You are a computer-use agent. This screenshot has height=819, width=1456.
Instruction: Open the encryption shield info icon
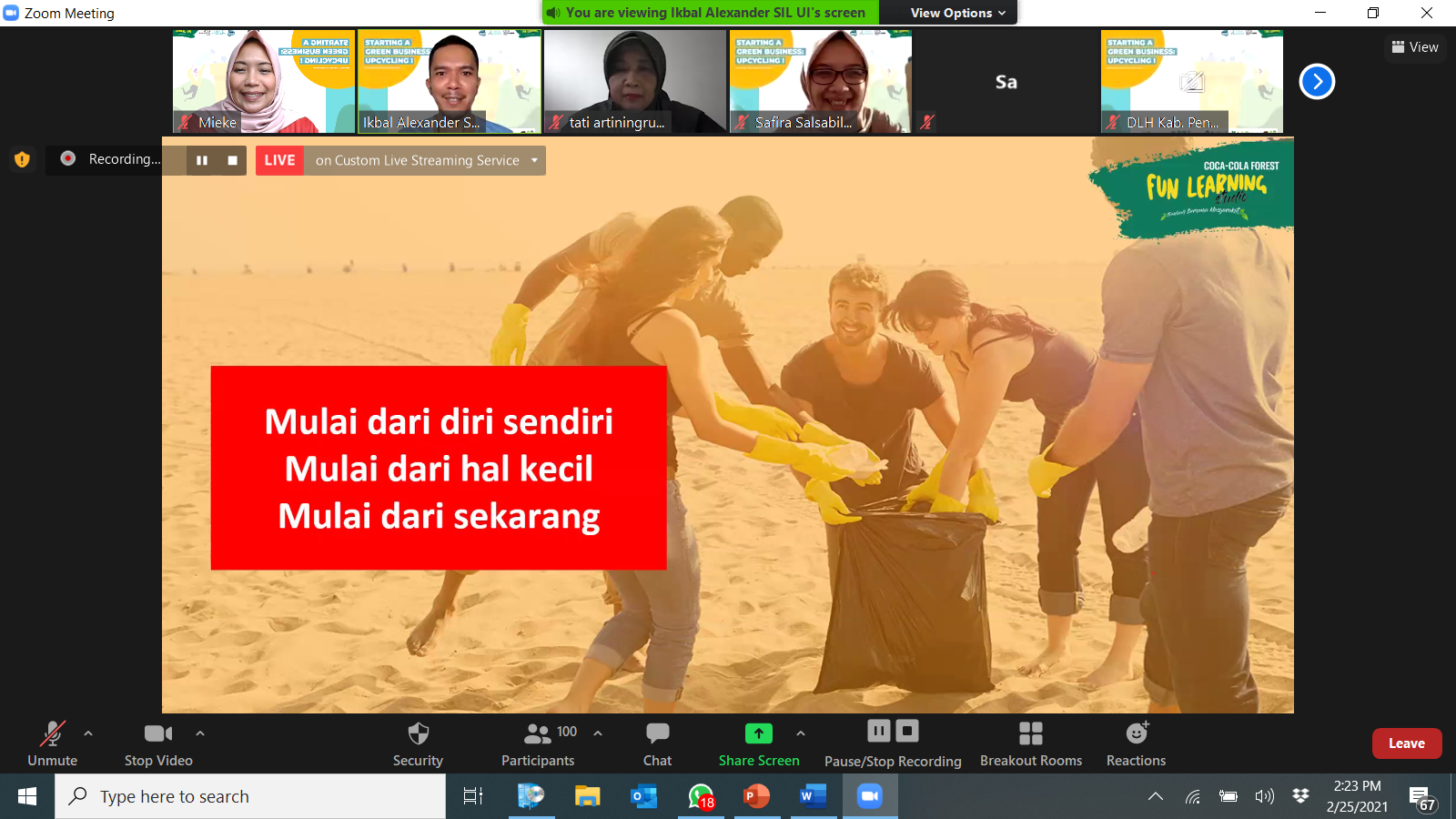point(22,159)
